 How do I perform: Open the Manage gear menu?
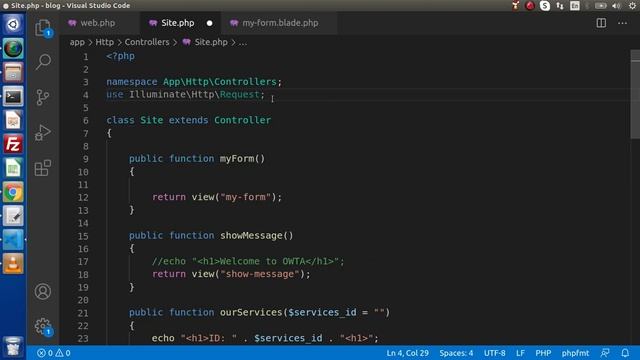coord(43,327)
